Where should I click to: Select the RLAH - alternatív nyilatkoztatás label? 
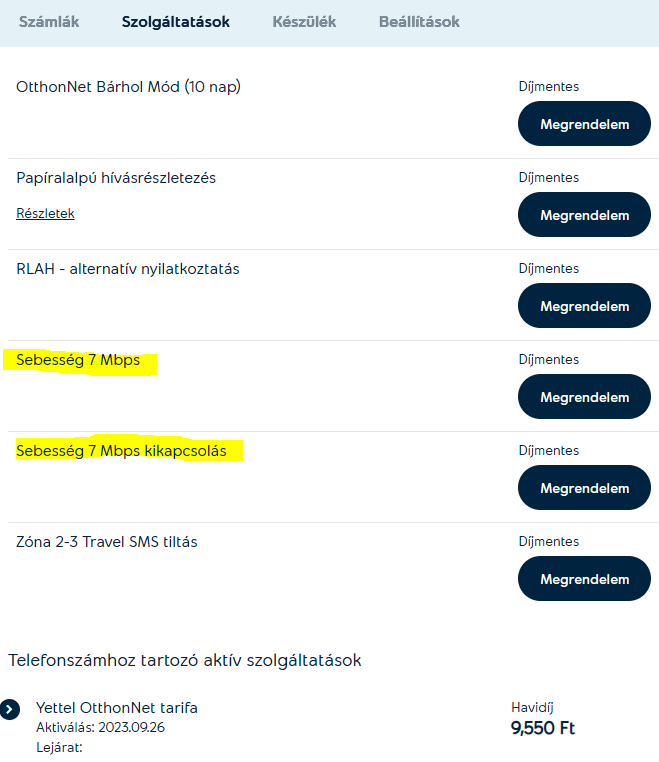point(128,269)
